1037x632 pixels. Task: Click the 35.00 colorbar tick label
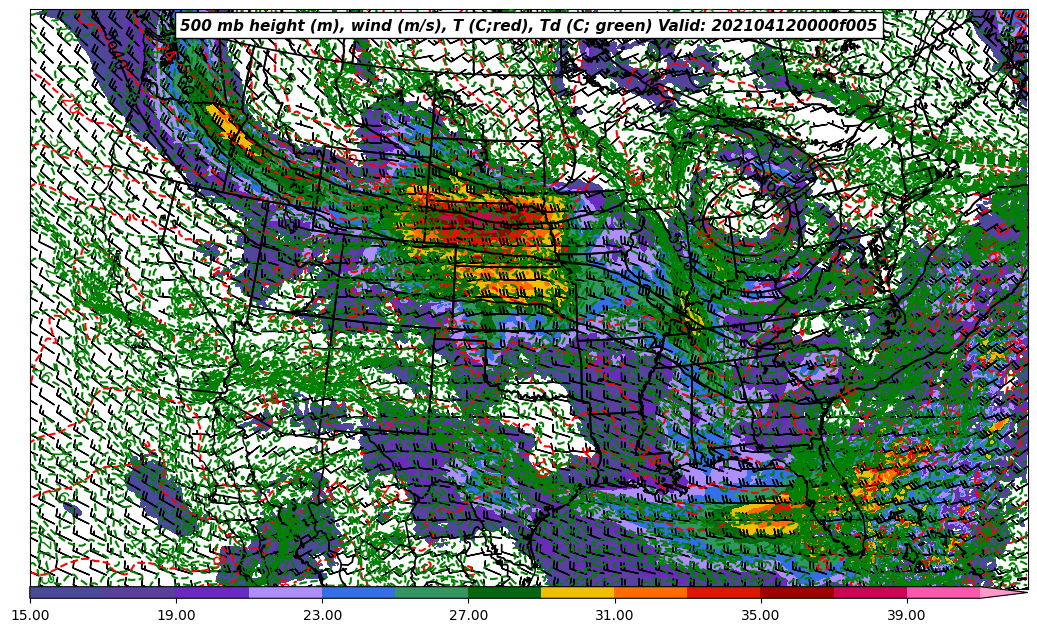click(761, 615)
